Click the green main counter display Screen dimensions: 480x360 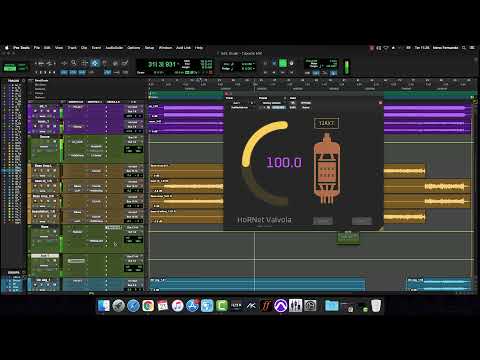(x=162, y=64)
